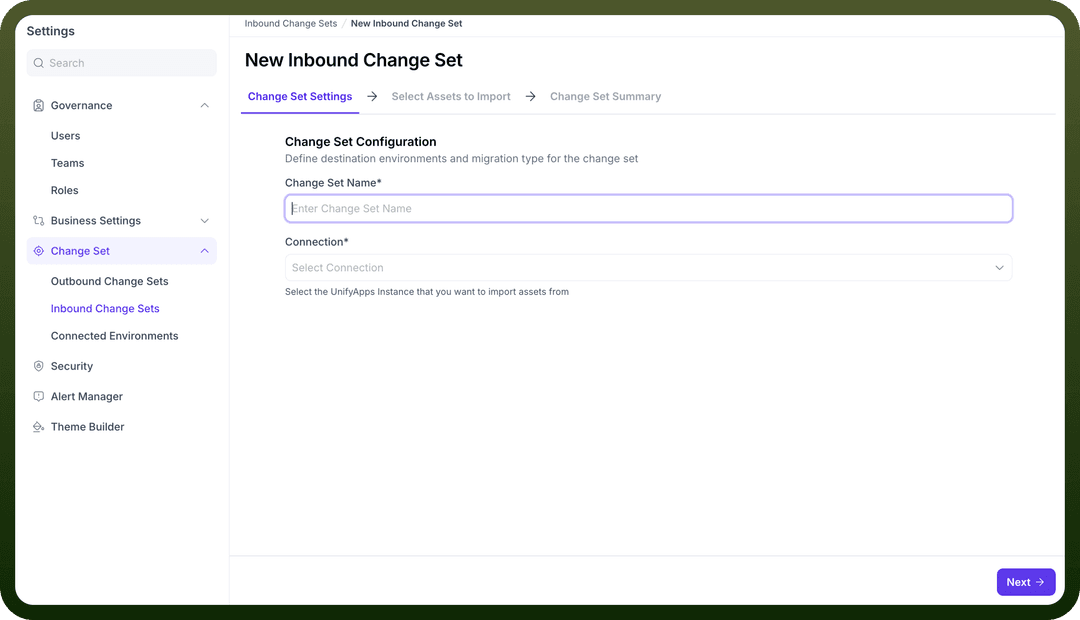This screenshot has width=1080, height=620.
Task: Open the Roles settings page
Action: pos(65,190)
